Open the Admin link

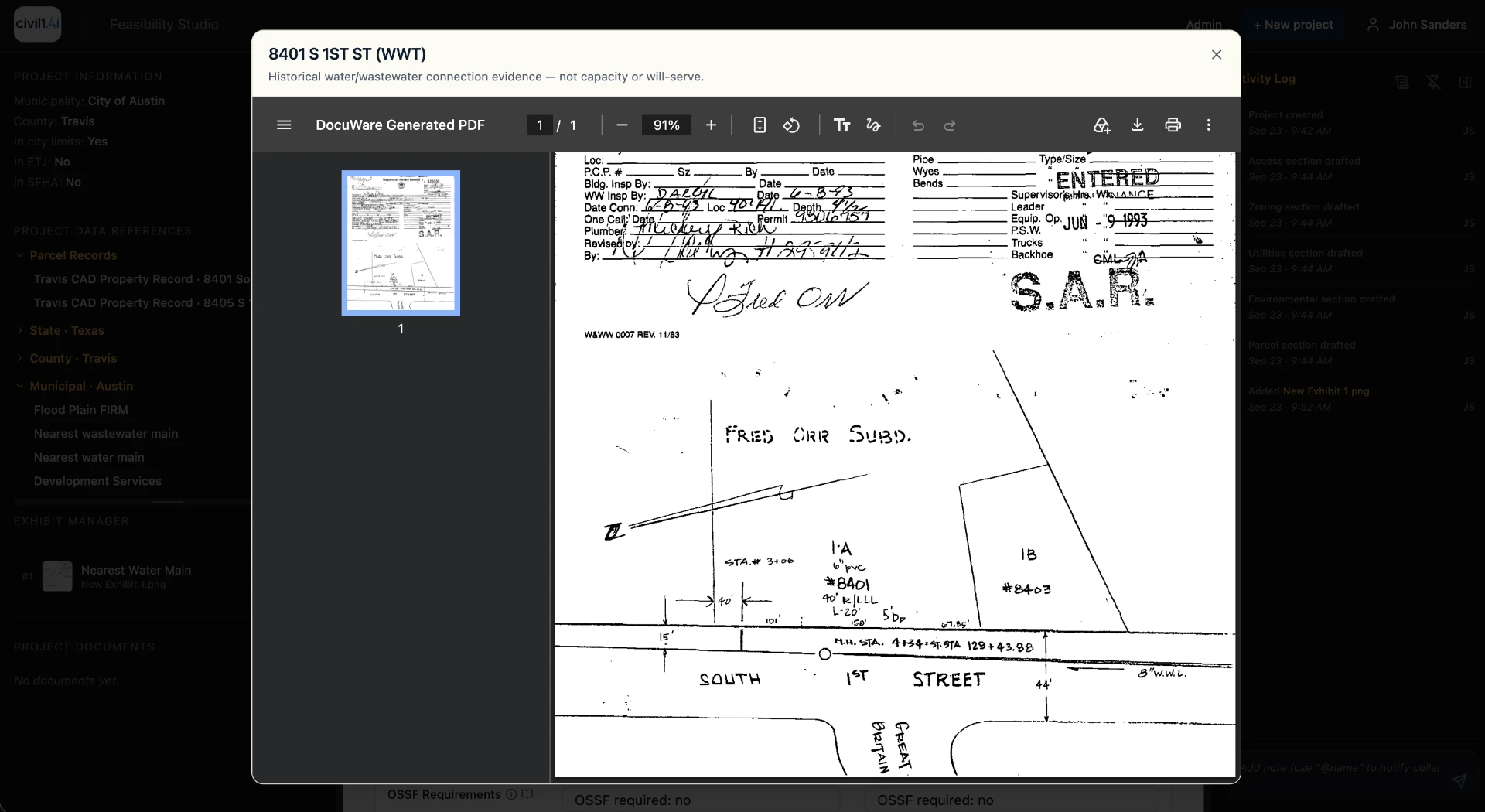pyautogui.click(x=1203, y=25)
